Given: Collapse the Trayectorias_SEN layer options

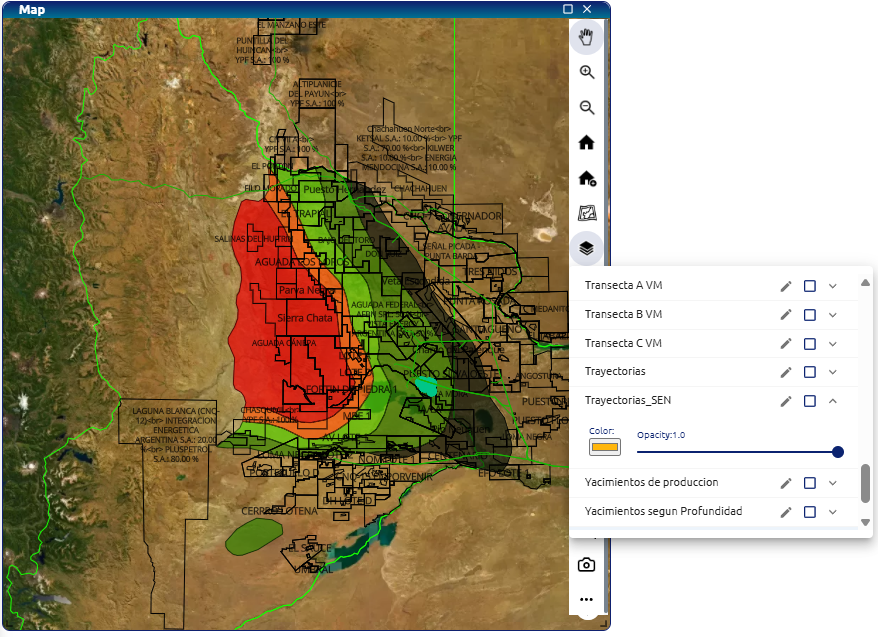Looking at the screenshot, I should [832, 401].
